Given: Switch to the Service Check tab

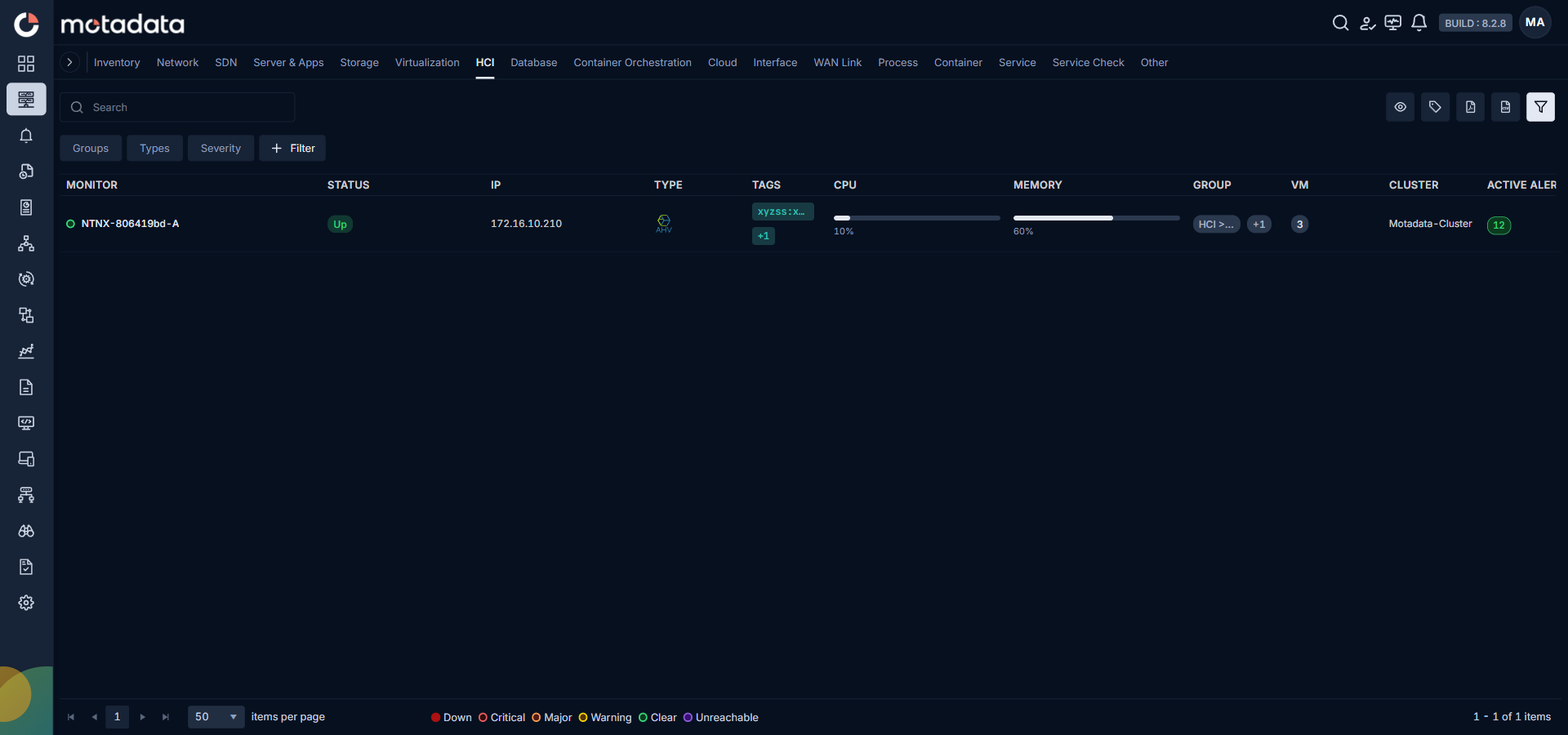Looking at the screenshot, I should point(1088,62).
